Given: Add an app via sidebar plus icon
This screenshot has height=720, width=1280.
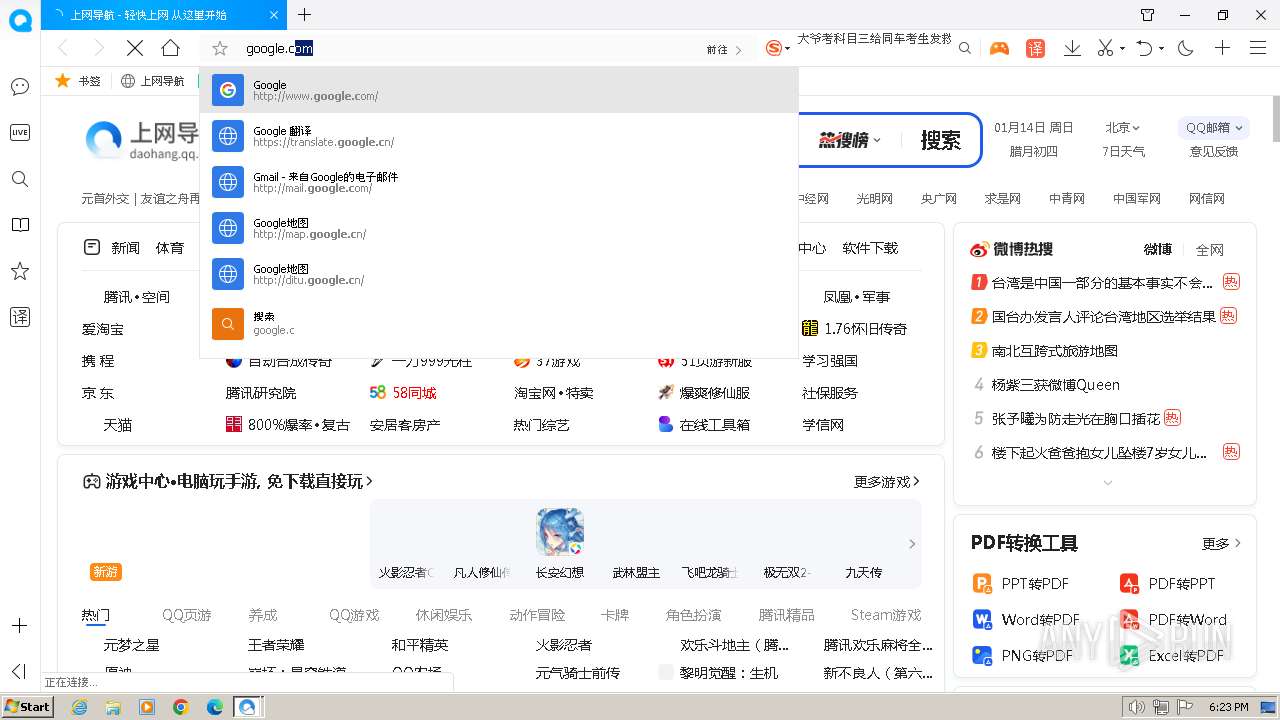Looking at the screenshot, I should coord(19,626).
